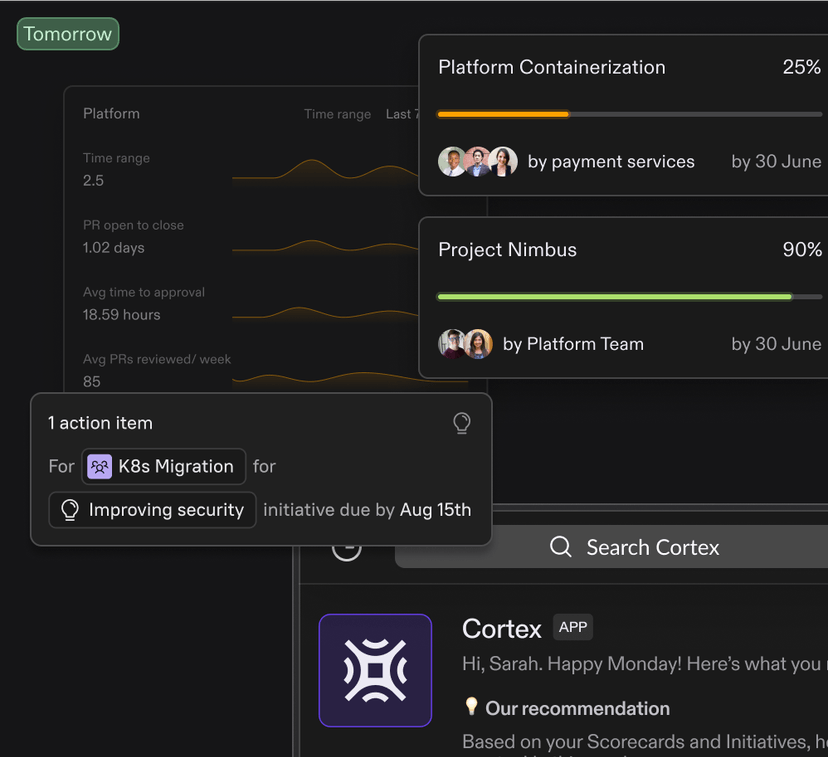This screenshot has height=757, width=828.
Task: Open the Cortex app logo icon
Action: click(375, 670)
